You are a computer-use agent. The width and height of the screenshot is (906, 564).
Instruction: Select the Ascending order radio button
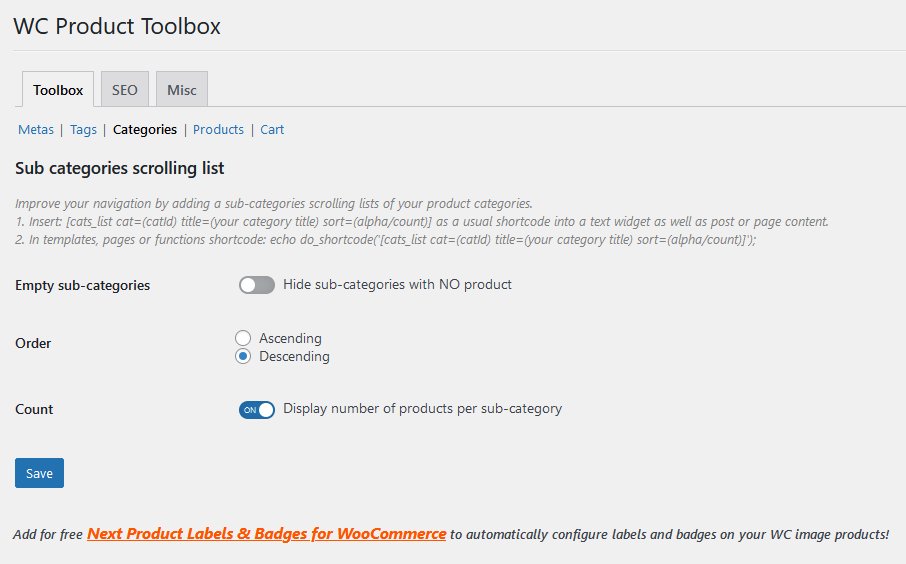tap(243, 338)
